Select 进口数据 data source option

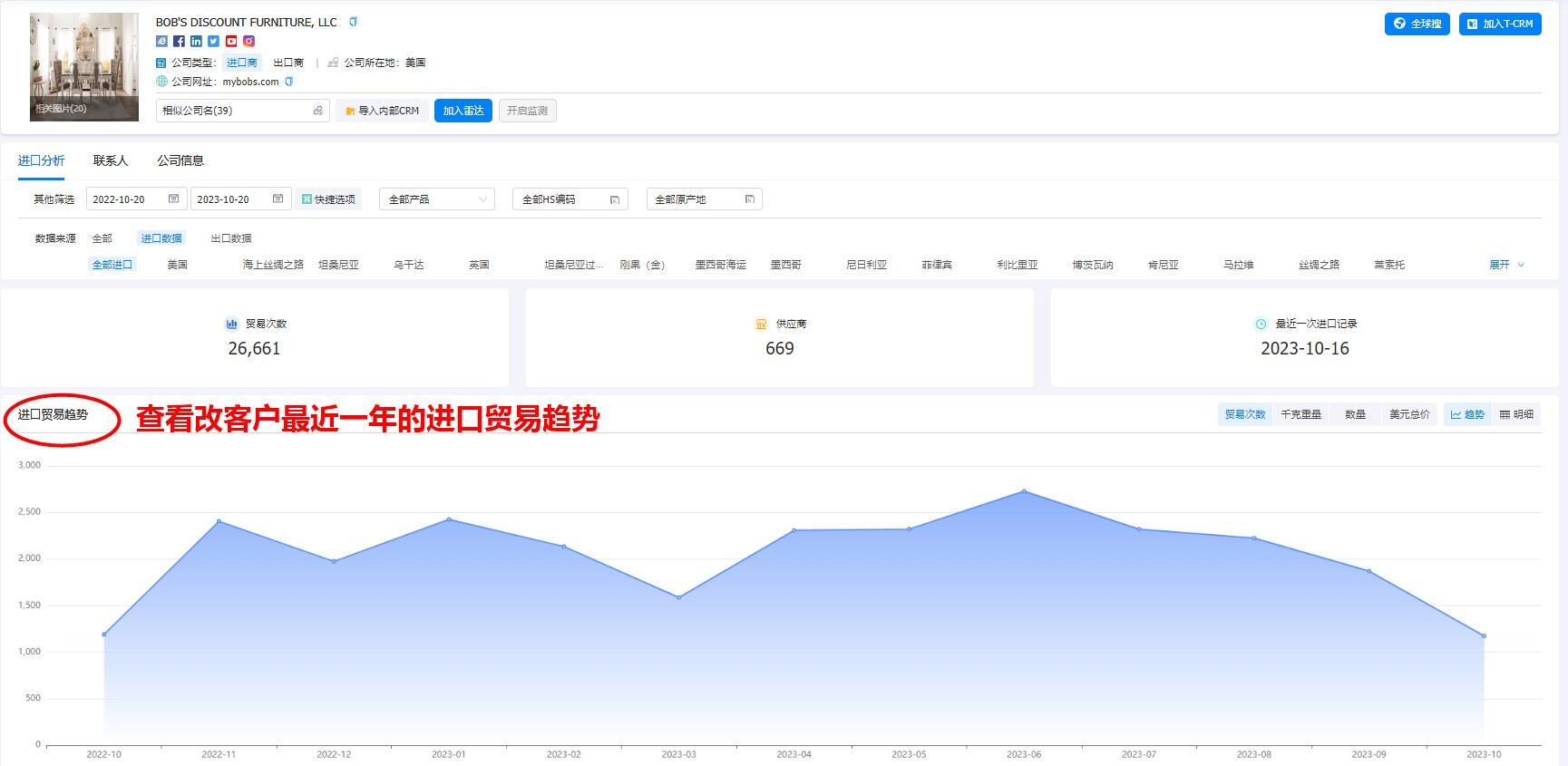[161, 238]
